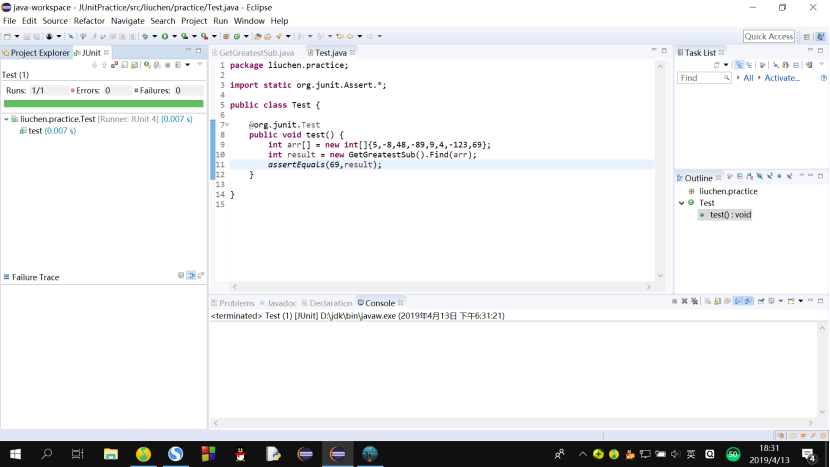830x467 pixels.
Task: Click the Last Edit Location arrow icon
Action: point(340,37)
